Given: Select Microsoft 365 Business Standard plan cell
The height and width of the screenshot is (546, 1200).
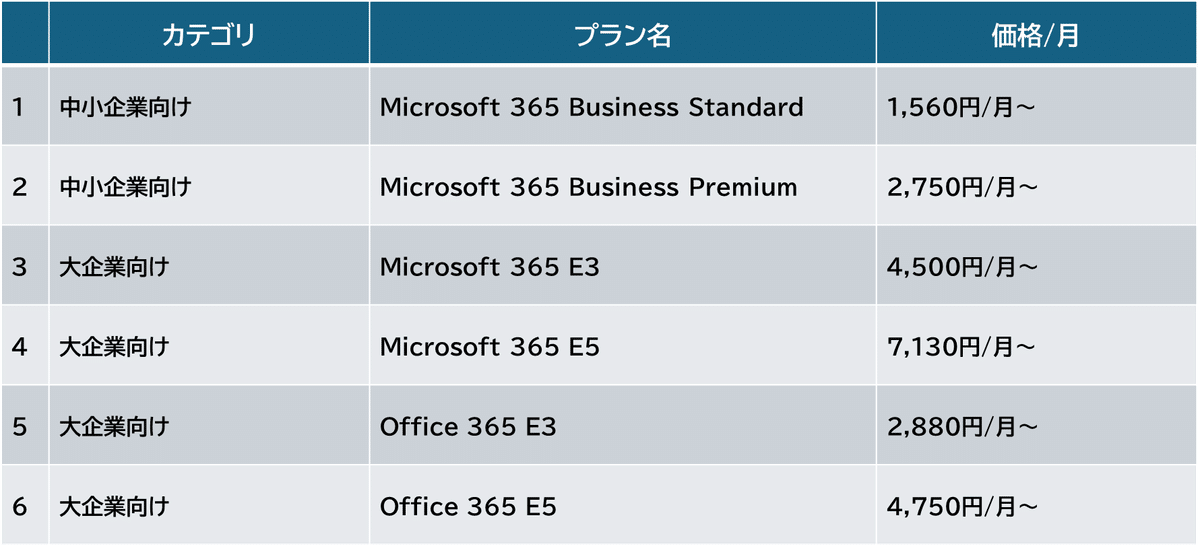Looking at the screenshot, I should coord(623,106).
